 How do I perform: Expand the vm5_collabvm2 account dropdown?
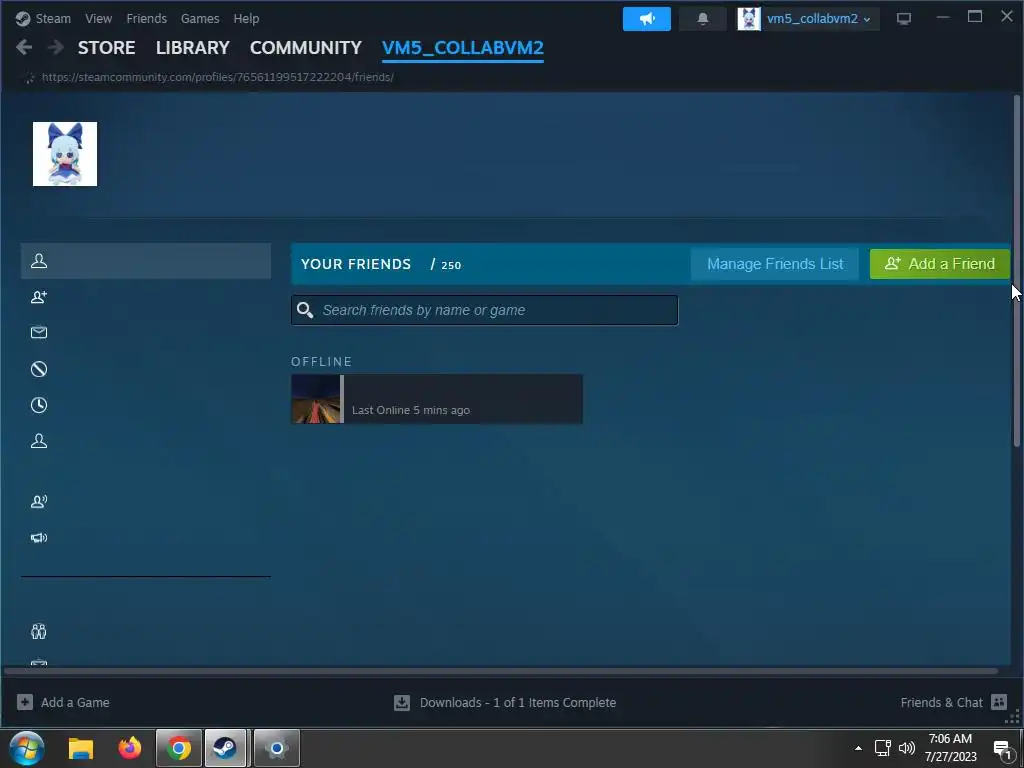807,19
